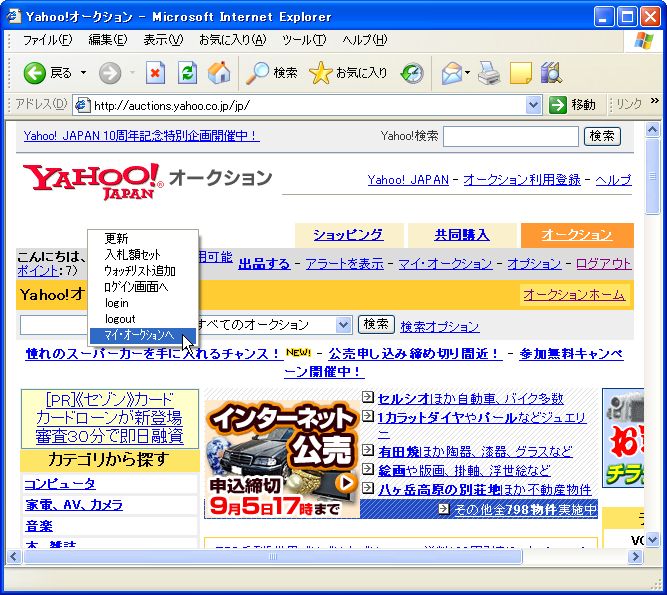Click the Research books icon

click(551, 73)
